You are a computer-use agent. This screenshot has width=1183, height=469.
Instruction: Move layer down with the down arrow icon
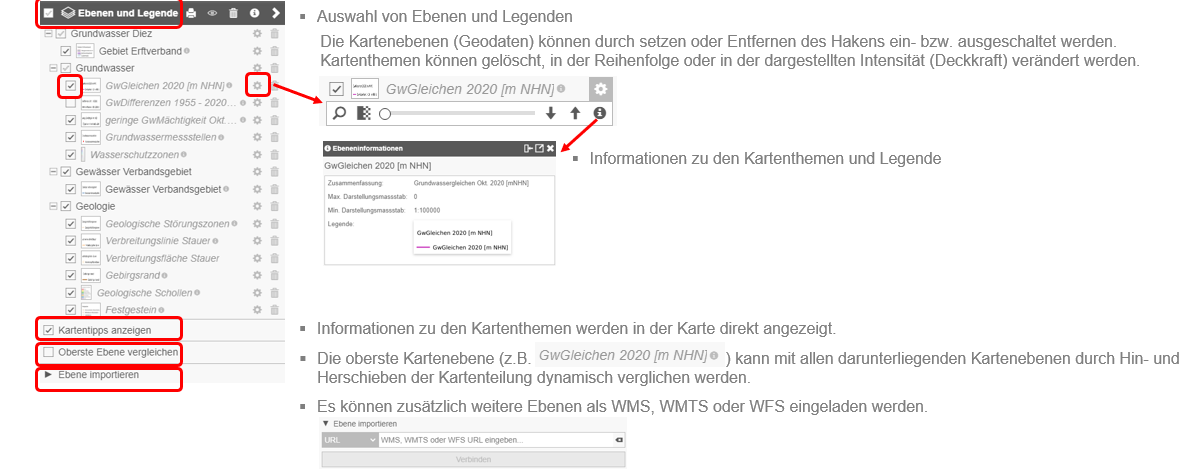click(x=551, y=113)
